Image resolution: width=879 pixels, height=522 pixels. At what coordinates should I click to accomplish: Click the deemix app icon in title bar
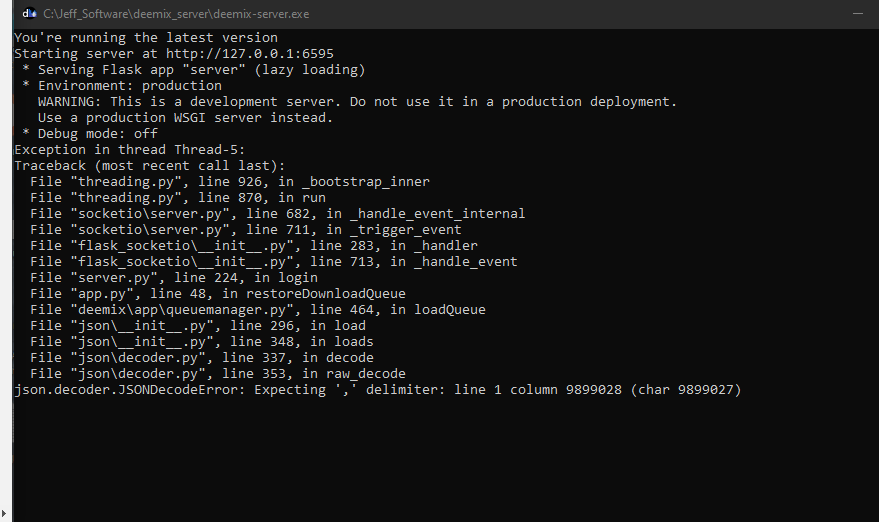[29, 13]
